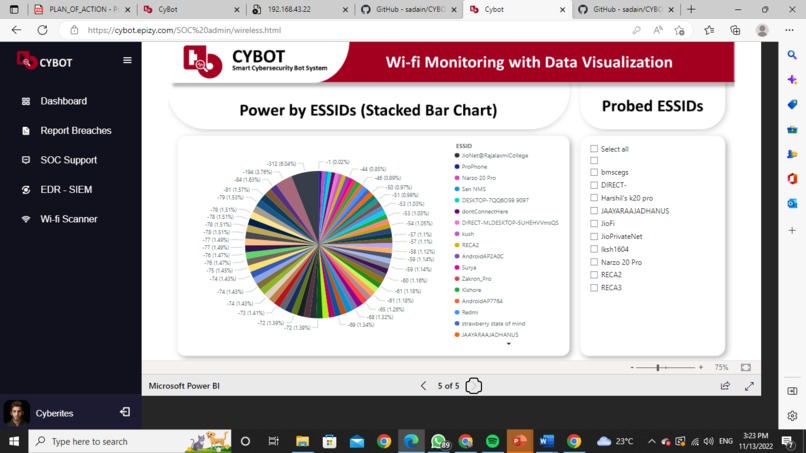Refresh the current page
806x453 pixels.
coord(42,30)
